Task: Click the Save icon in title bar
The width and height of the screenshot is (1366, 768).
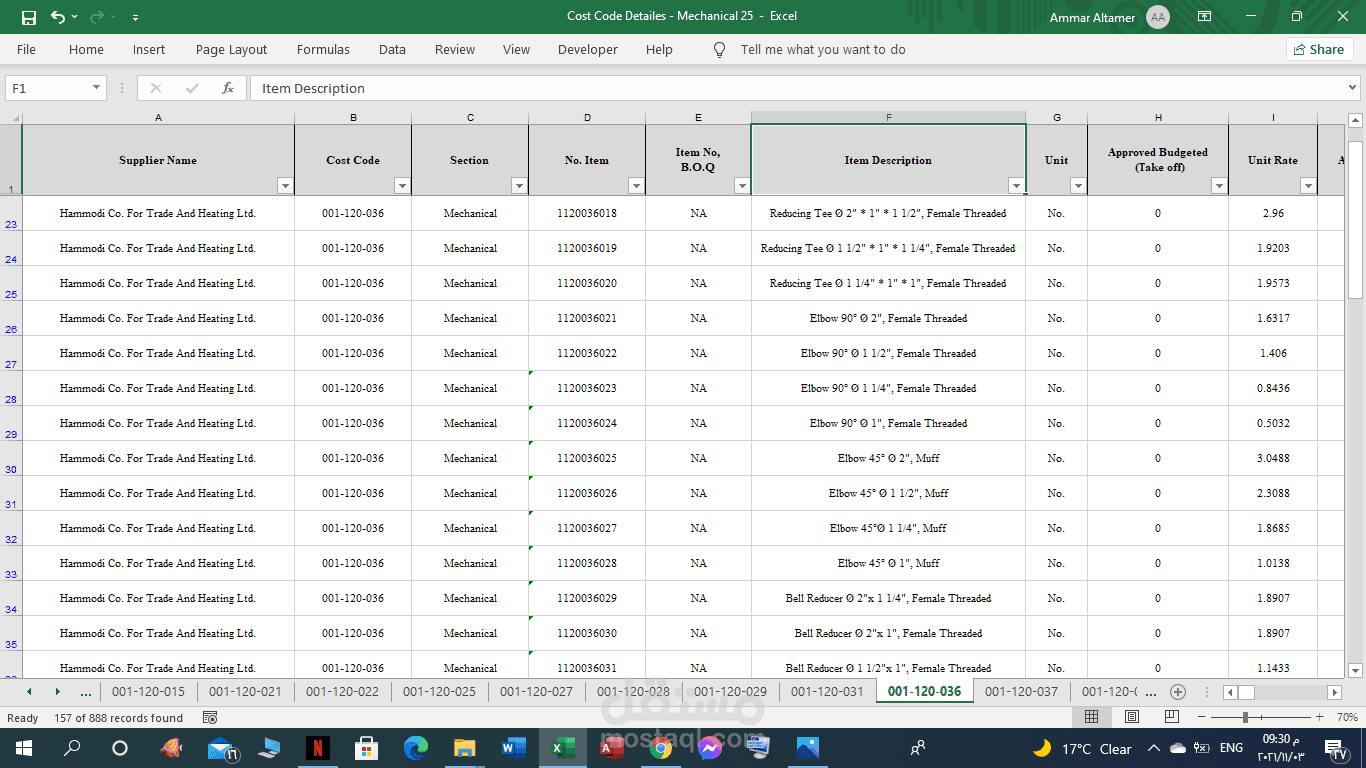Action: click(x=29, y=17)
